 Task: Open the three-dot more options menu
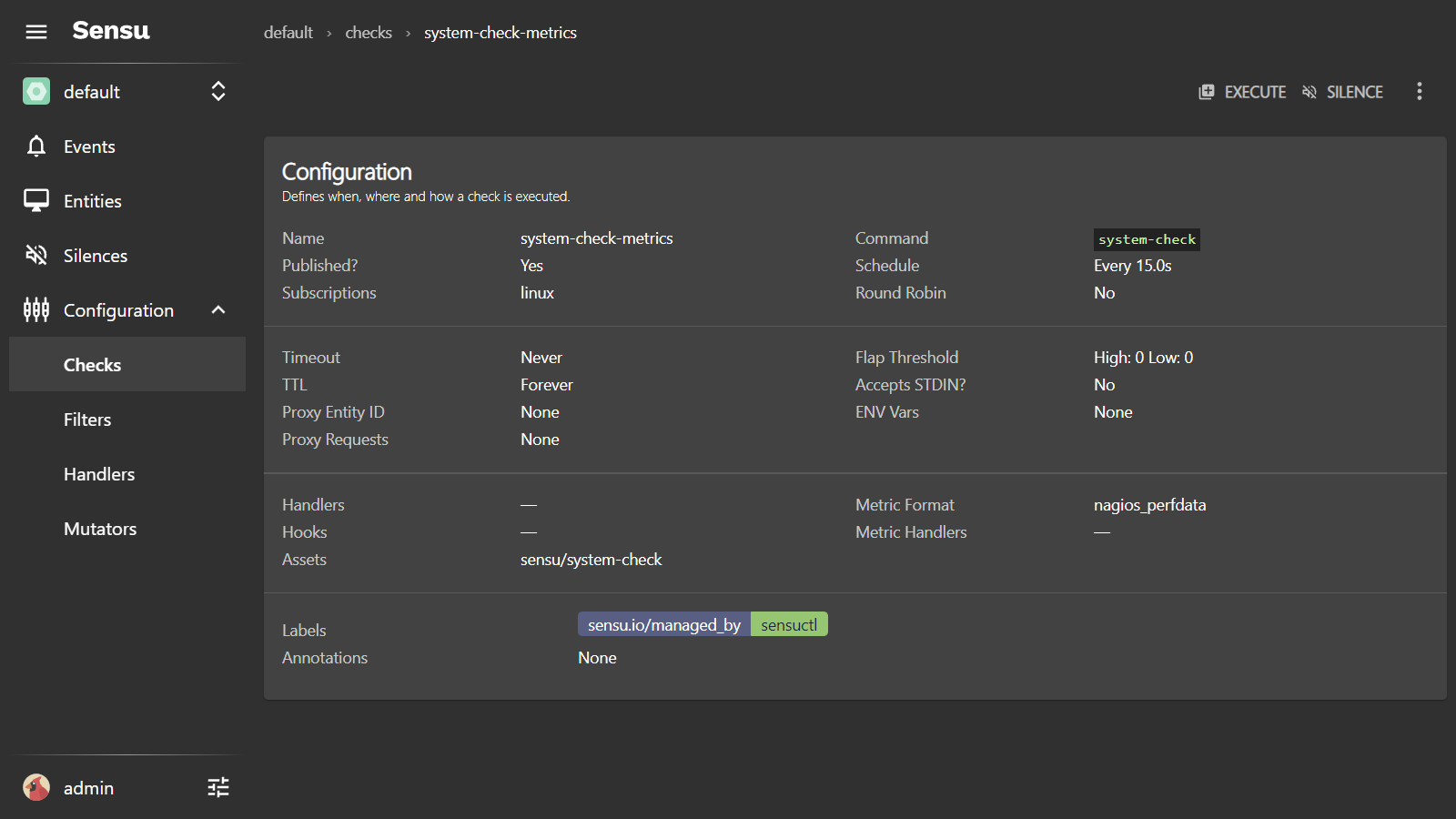click(1419, 91)
